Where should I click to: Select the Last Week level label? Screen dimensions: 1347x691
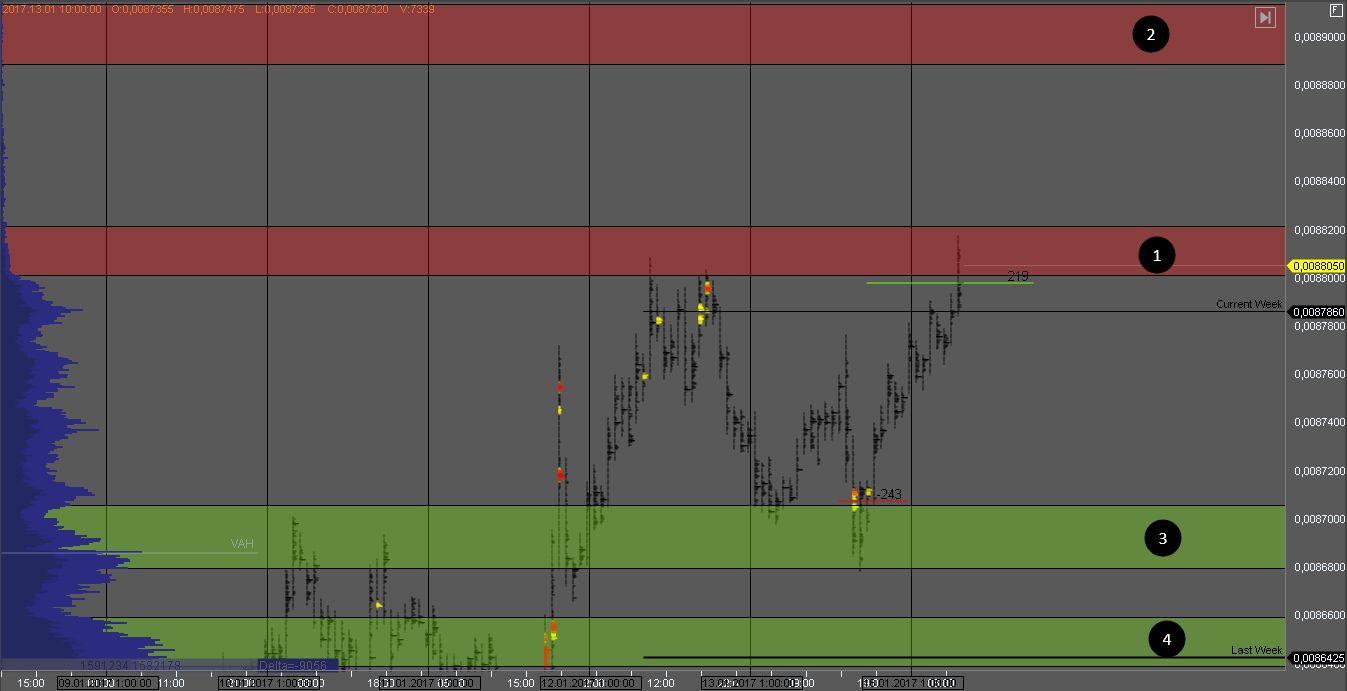click(1255, 650)
